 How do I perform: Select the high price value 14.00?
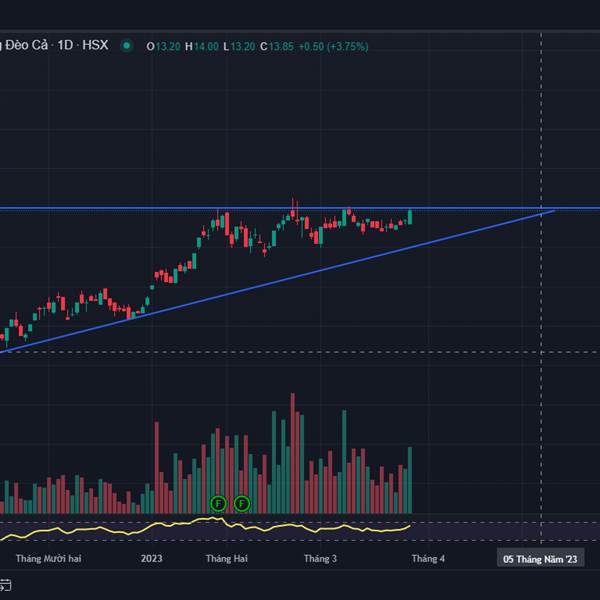tap(206, 47)
